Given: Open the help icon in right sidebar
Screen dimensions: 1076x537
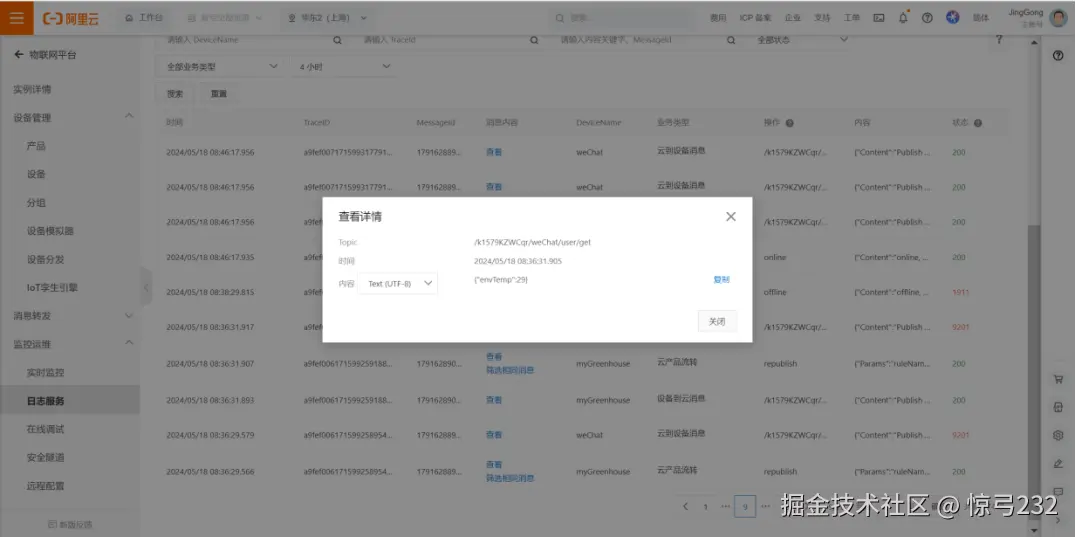Looking at the screenshot, I should tap(1057, 56).
